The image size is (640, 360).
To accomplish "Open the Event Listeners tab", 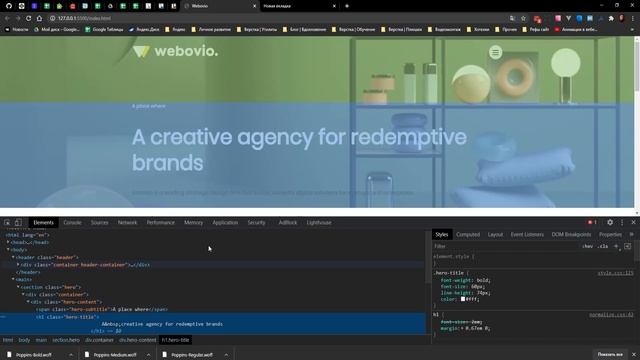I will tap(527, 234).
